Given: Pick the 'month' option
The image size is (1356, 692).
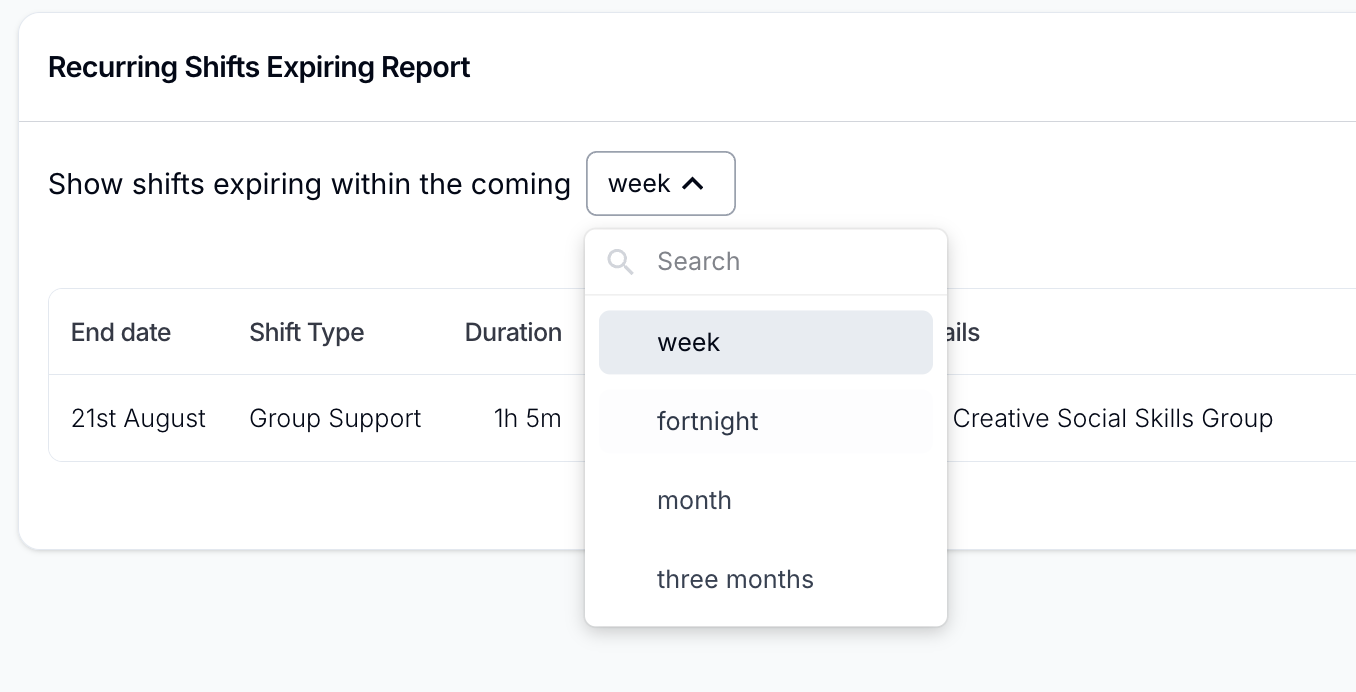Looking at the screenshot, I should point(765,500).
